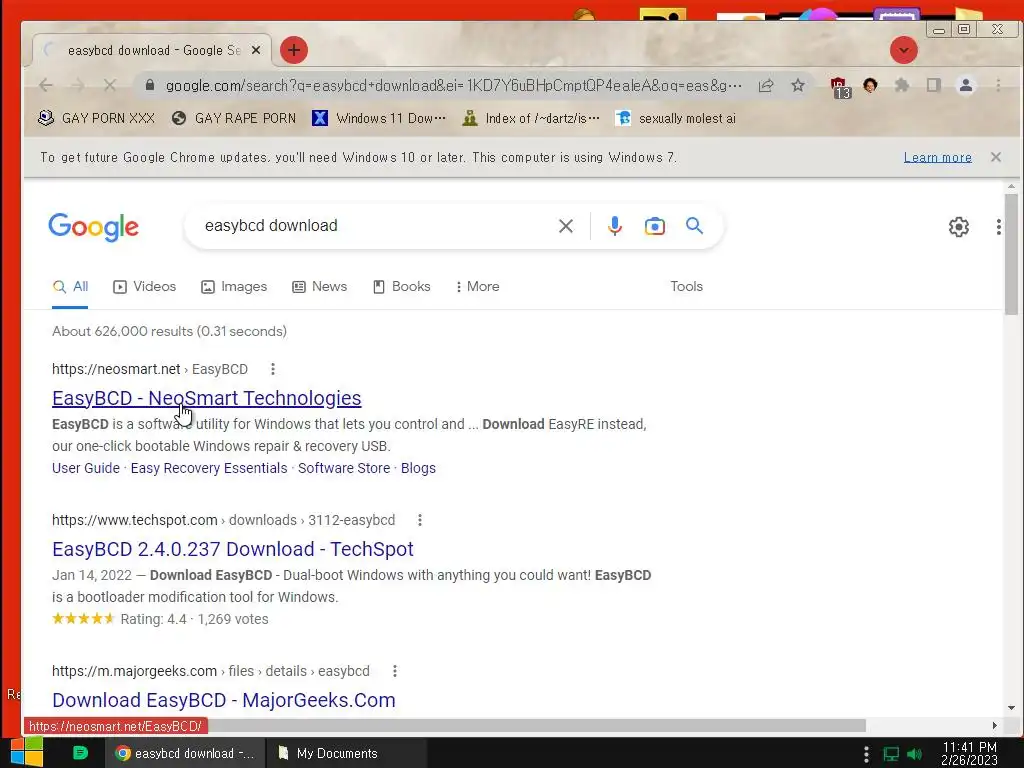Open the three-dot menu beside the majorgeeks.com result

[394, 671]
